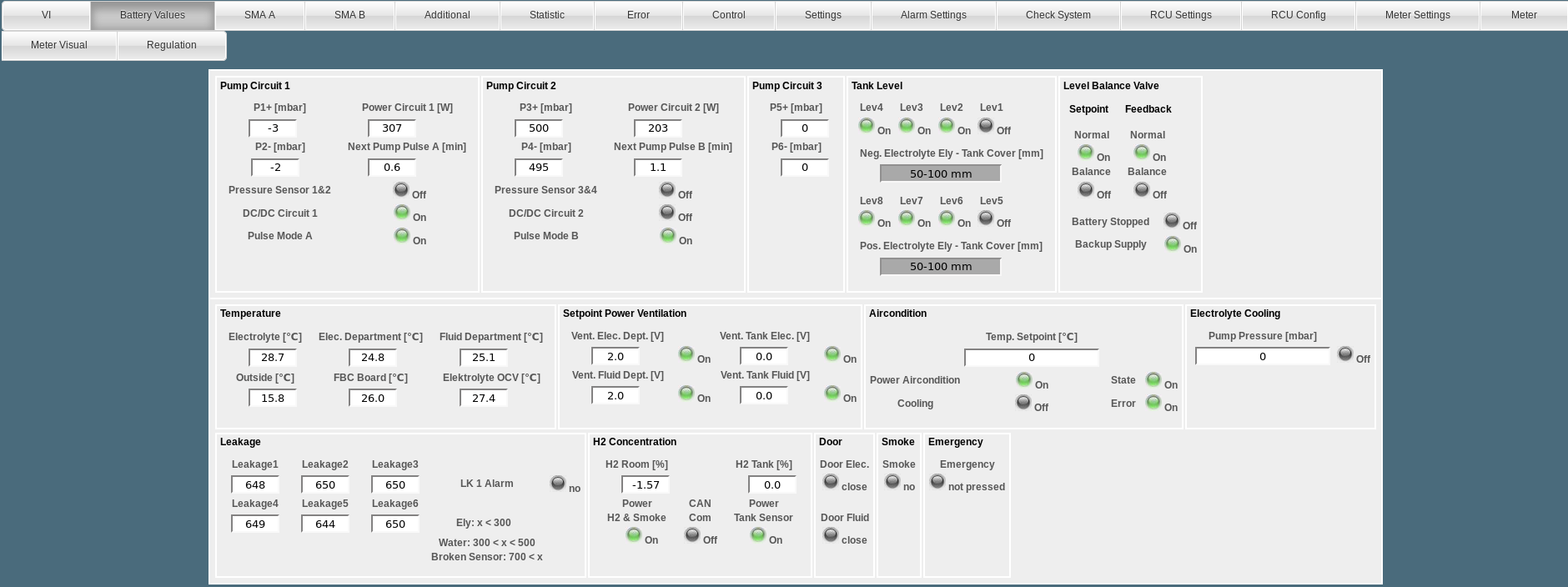Click the CAN Com status LED
1568x587 pixels.
692,535
